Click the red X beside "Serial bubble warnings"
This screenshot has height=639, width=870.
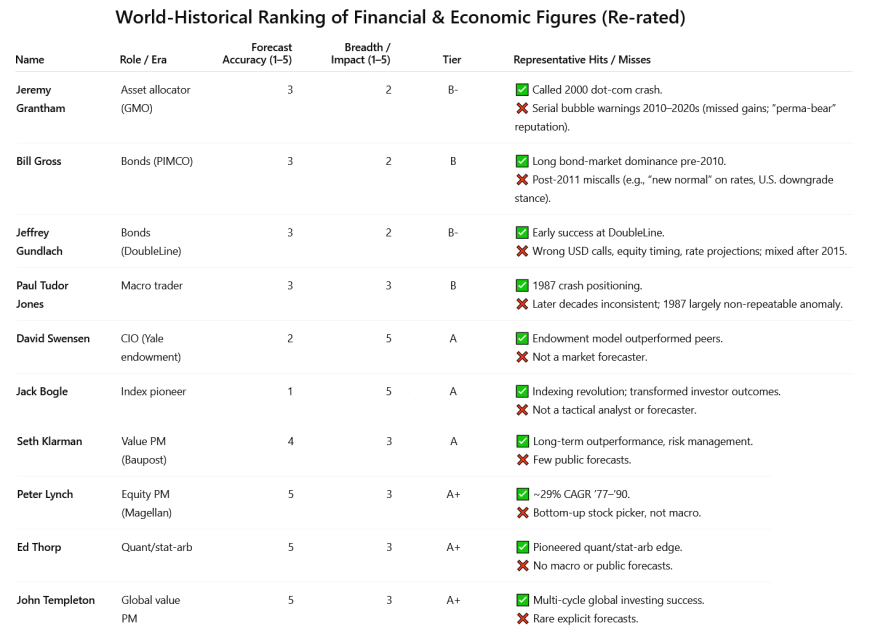point(522,108)
